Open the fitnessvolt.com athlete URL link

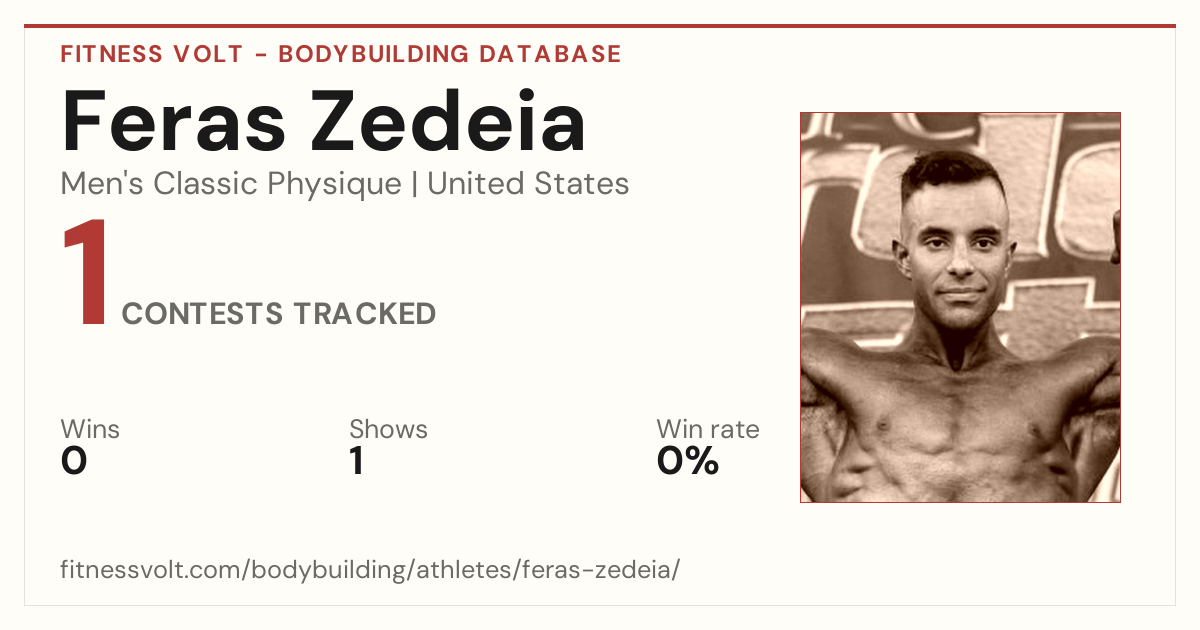click(x=370, y=570)
